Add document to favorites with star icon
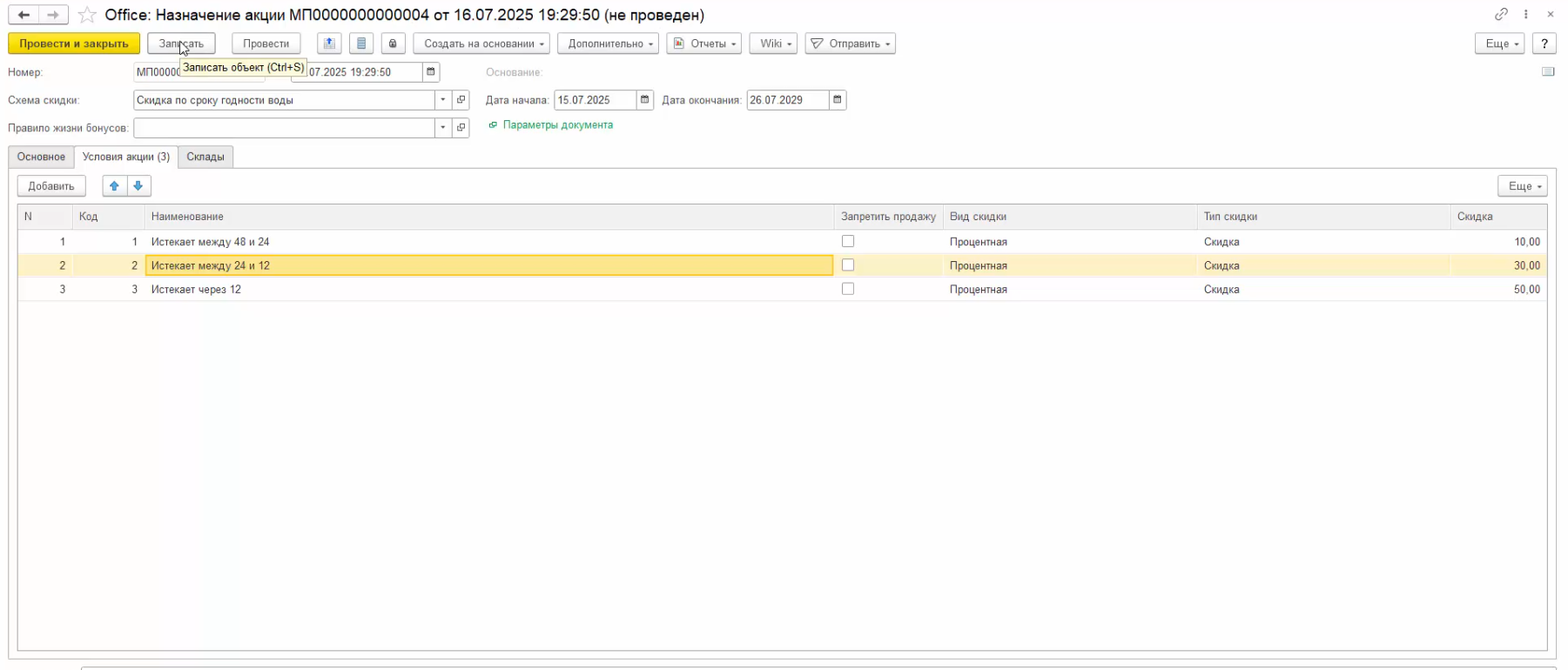Image resolution: width=1568 pixels, height=670 pixels. 87,15
